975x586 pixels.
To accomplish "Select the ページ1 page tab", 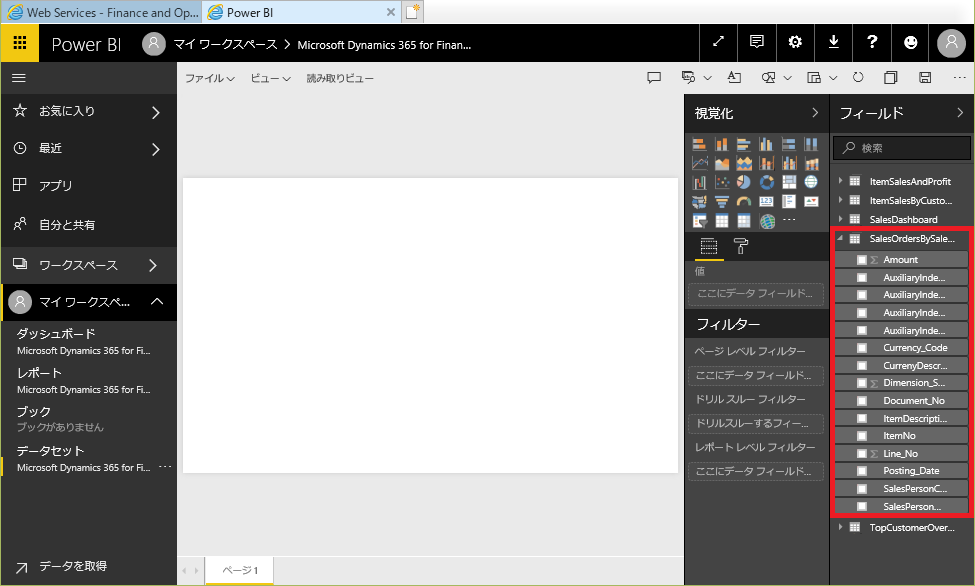I will point(240,570).
